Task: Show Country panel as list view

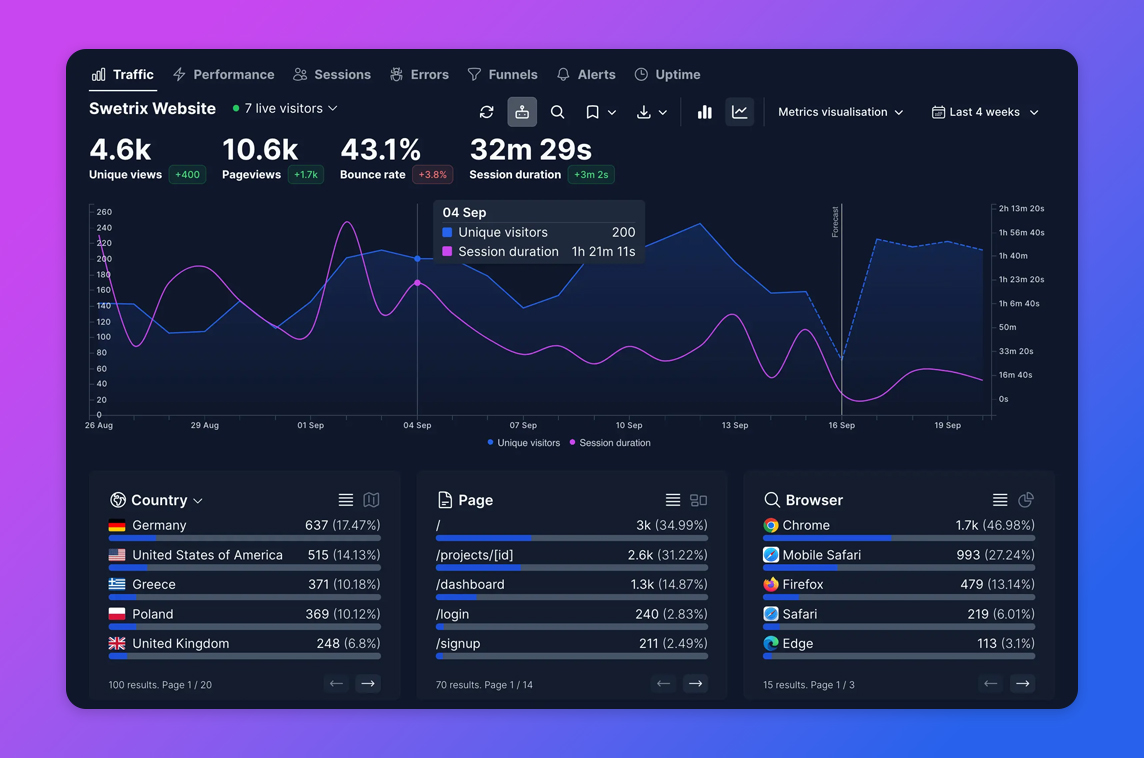Action: click(346, 500)
